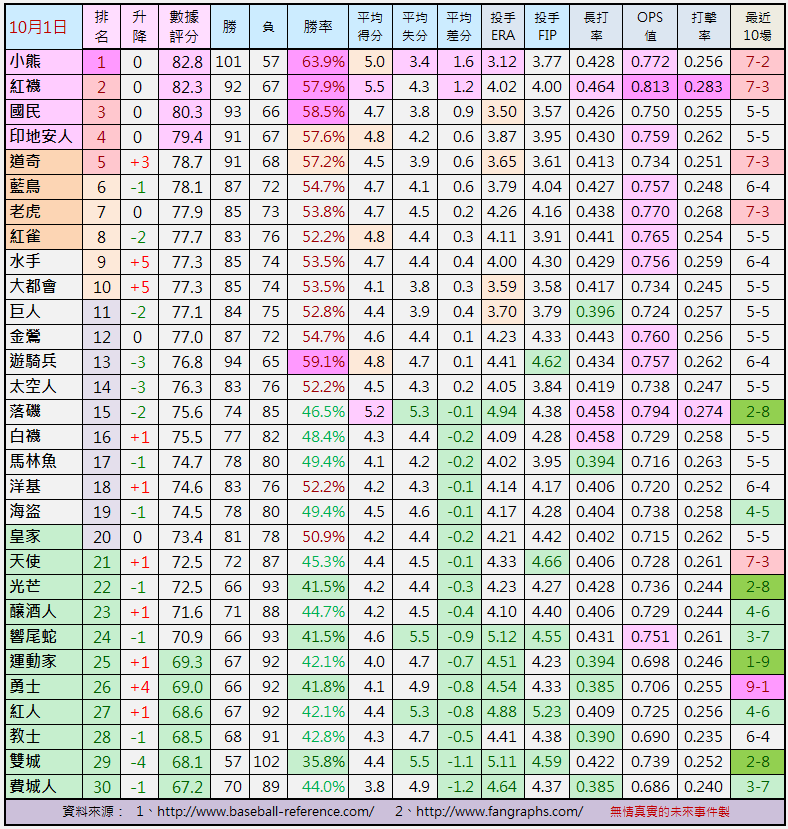This screenshot has width=788, height=829.
Task: Click the 63.9% win rate cell
Action: point(318,62)
